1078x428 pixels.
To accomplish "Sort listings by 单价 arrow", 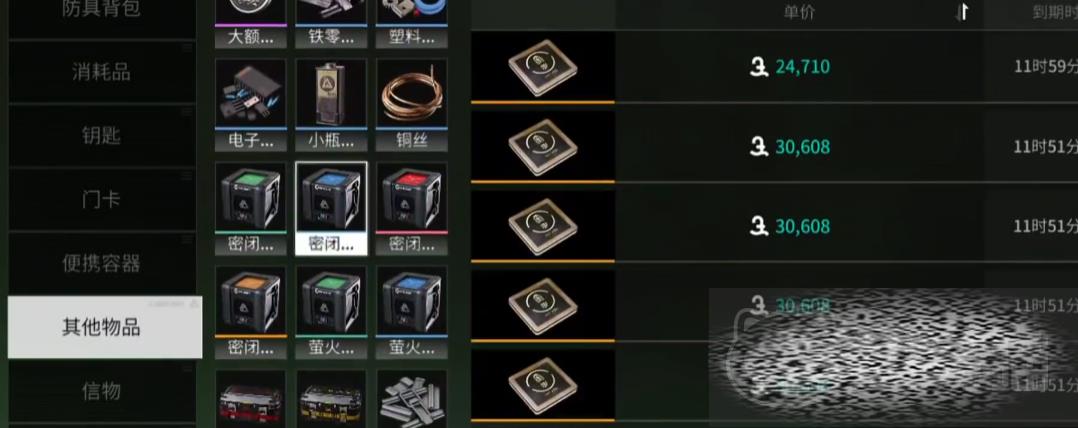I will tap(962, 12).
